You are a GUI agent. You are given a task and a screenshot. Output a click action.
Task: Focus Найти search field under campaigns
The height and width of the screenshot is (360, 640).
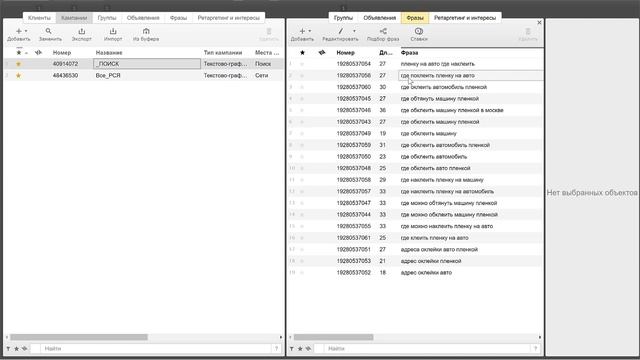point(156,349)
